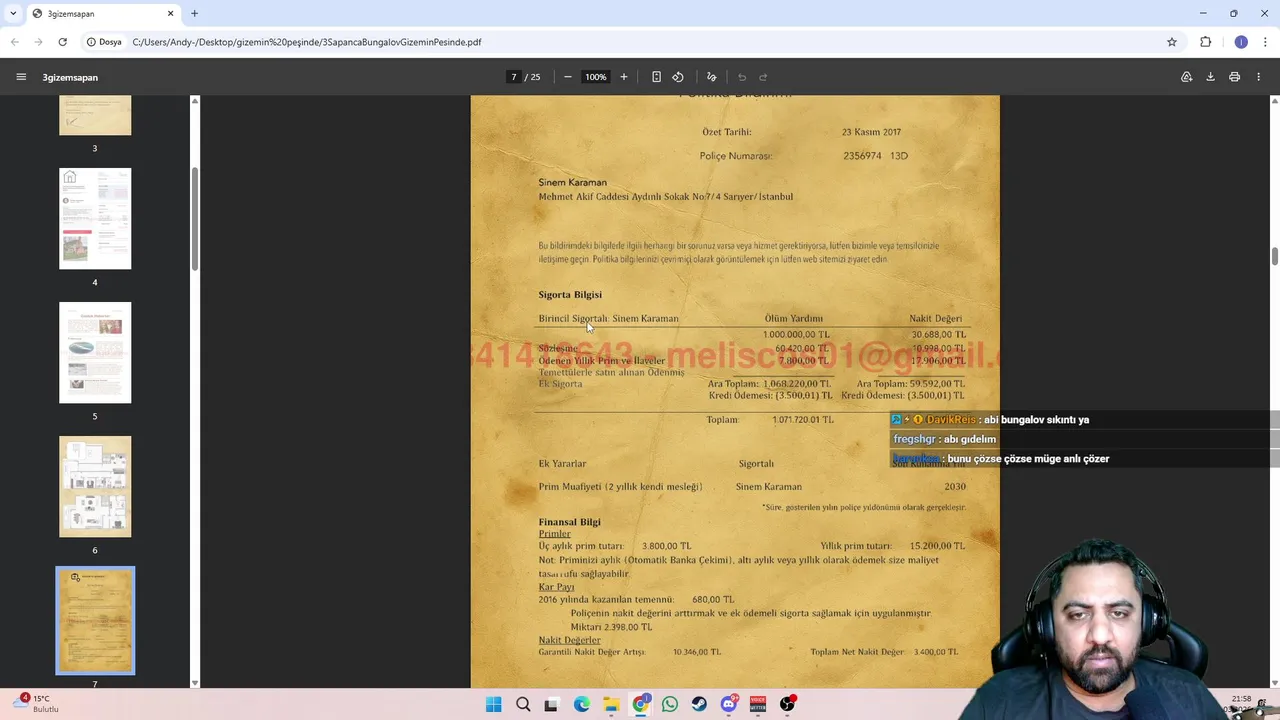Click the address bar file URL
The width and height of the screenshot is (1280, 720).
pyautogui.click(x=307, y=42)
